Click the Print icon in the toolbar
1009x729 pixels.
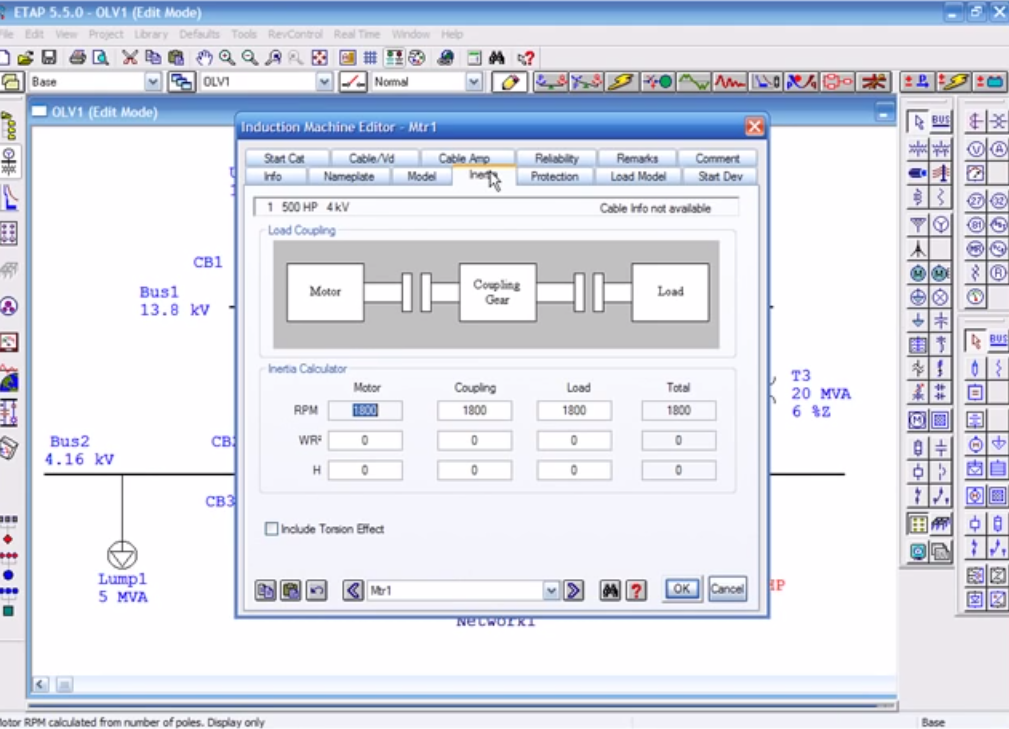click(77, 58)
